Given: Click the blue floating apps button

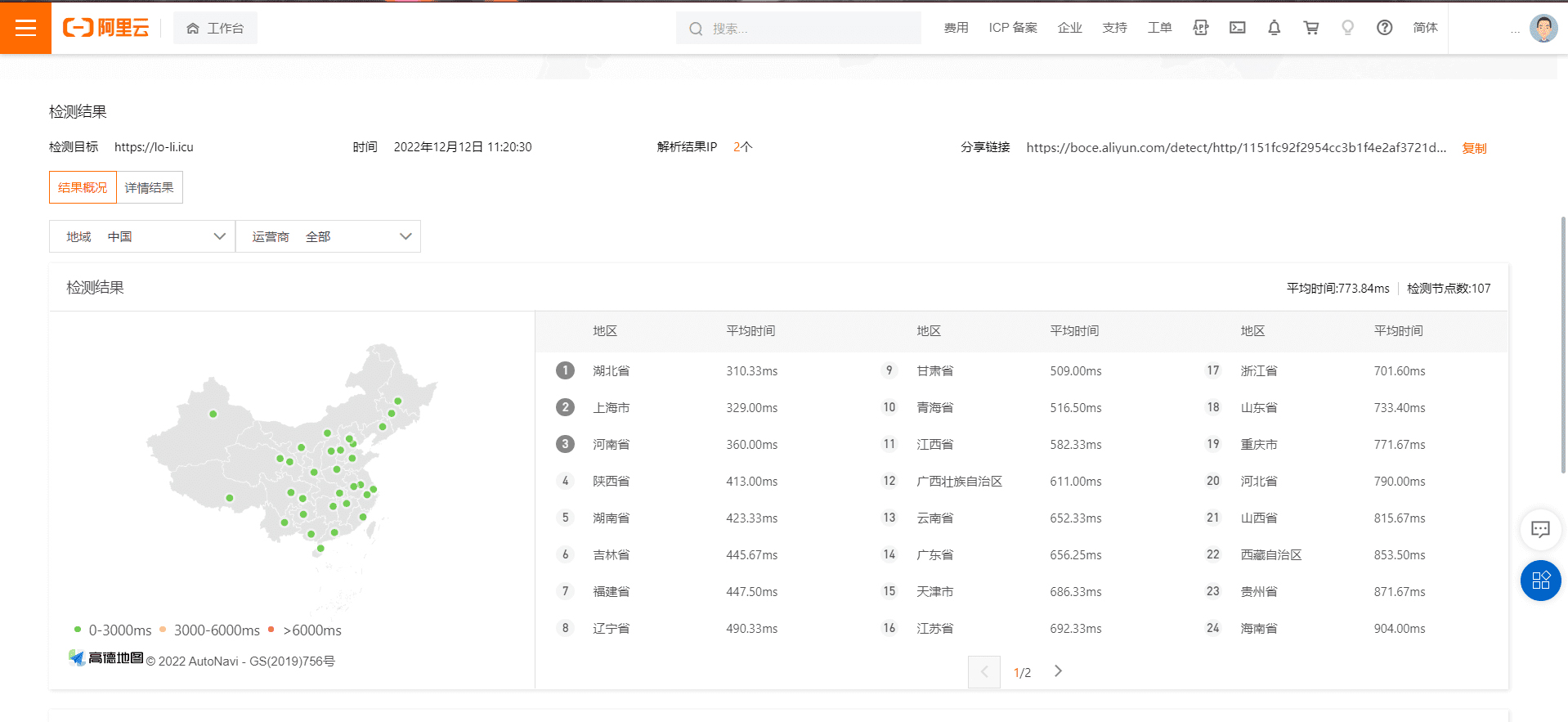Looking at the screenshot, I should 1540,581.
